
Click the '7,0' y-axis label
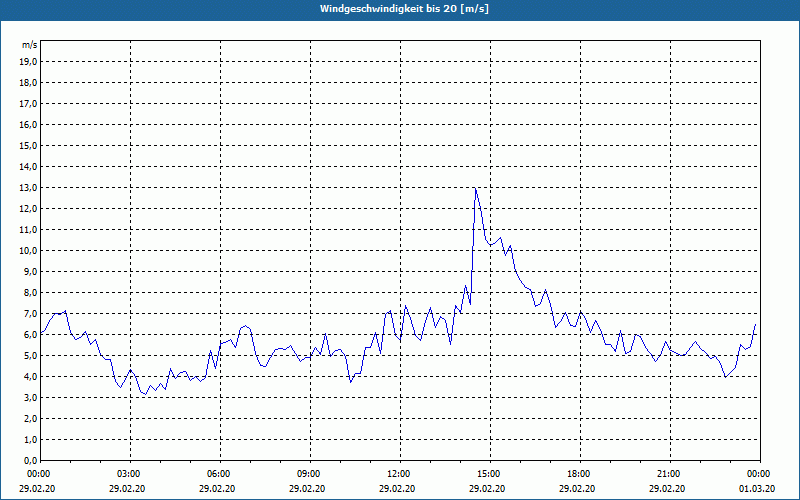(31, 313)
